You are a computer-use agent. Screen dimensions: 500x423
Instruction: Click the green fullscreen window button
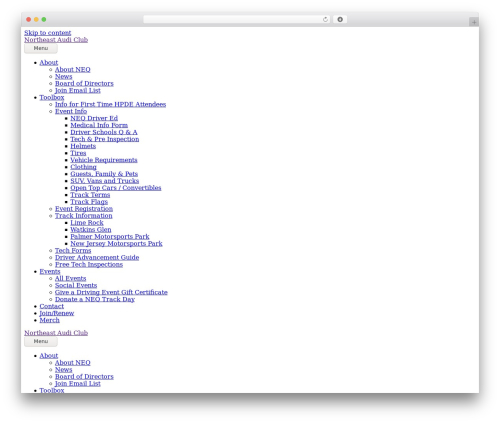tap(44, 20)
